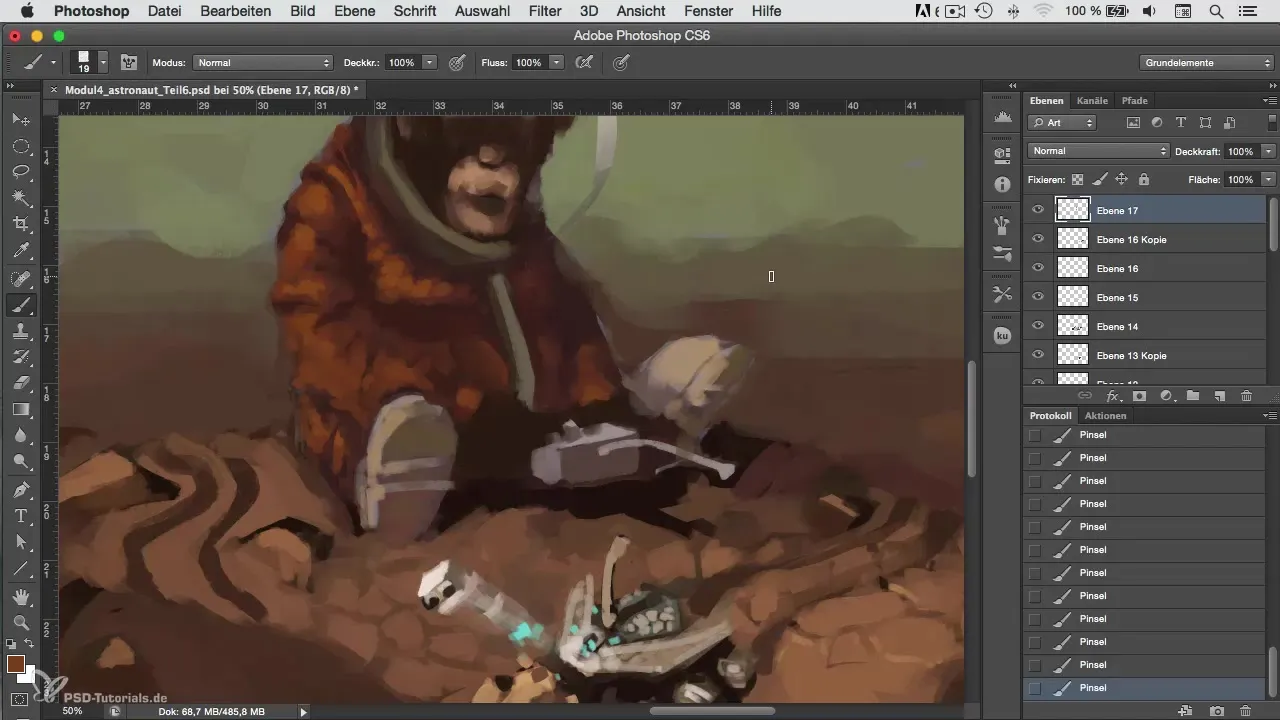Open the Auswahl menu
Viewport: 1280px width, 720px height.
point(481,11)
